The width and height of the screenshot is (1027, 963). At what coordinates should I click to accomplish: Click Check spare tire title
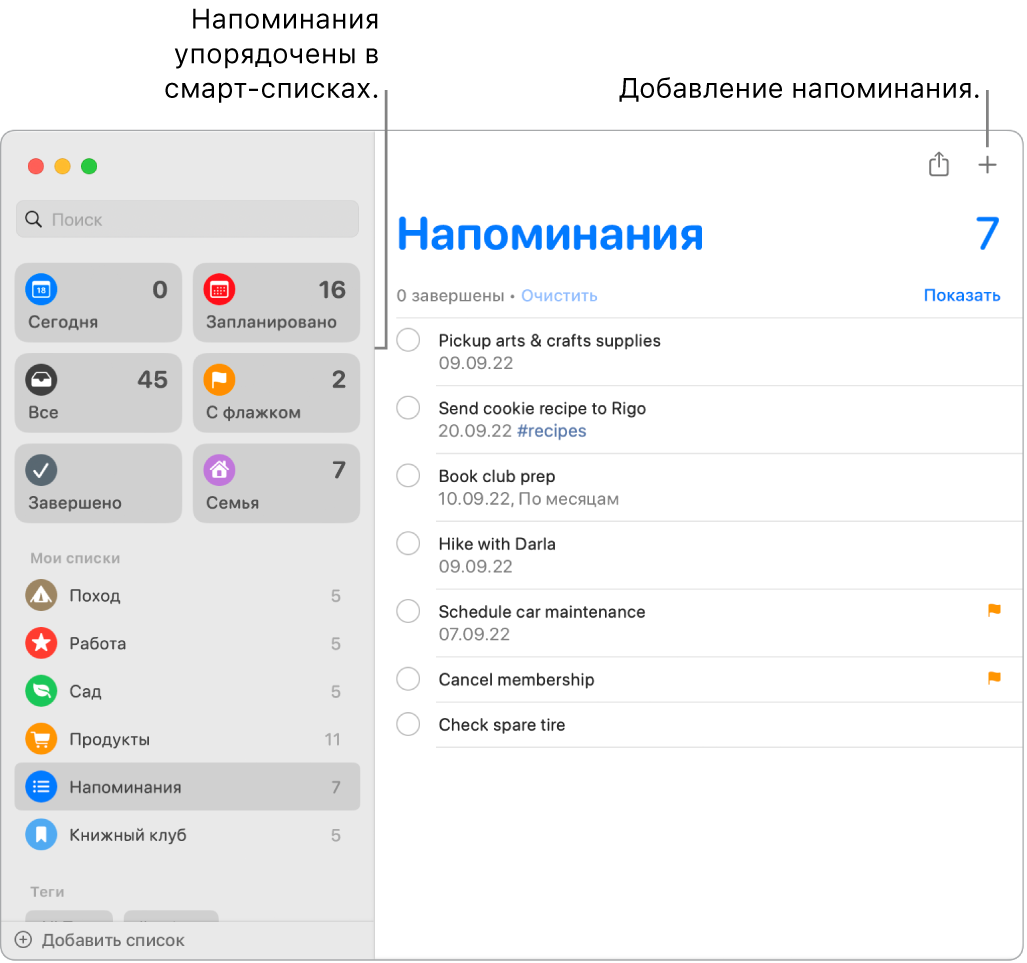(x=502, y=725)
